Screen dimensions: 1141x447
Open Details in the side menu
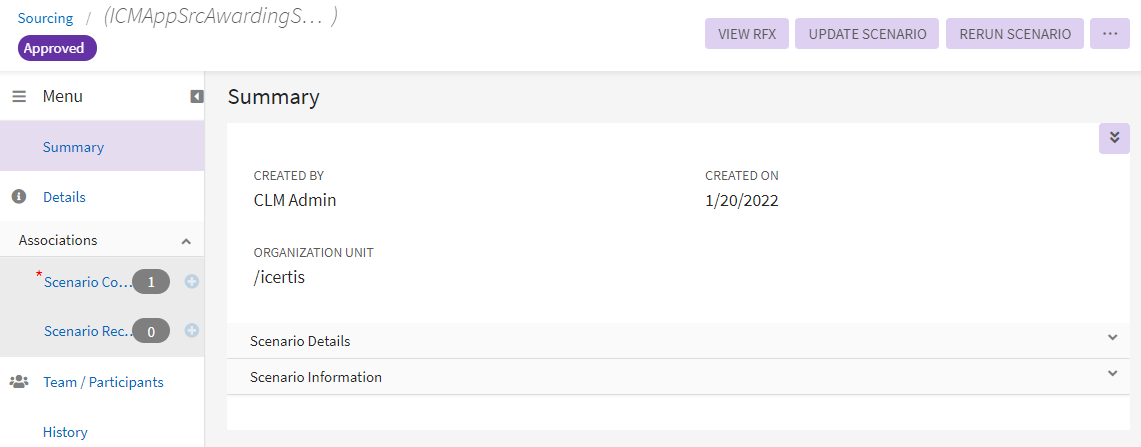point(64,197)
